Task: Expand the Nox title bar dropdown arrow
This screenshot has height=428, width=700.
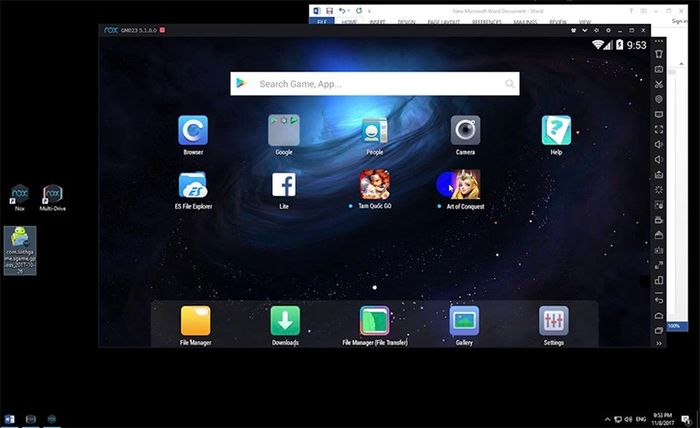Action: point(584,30)
